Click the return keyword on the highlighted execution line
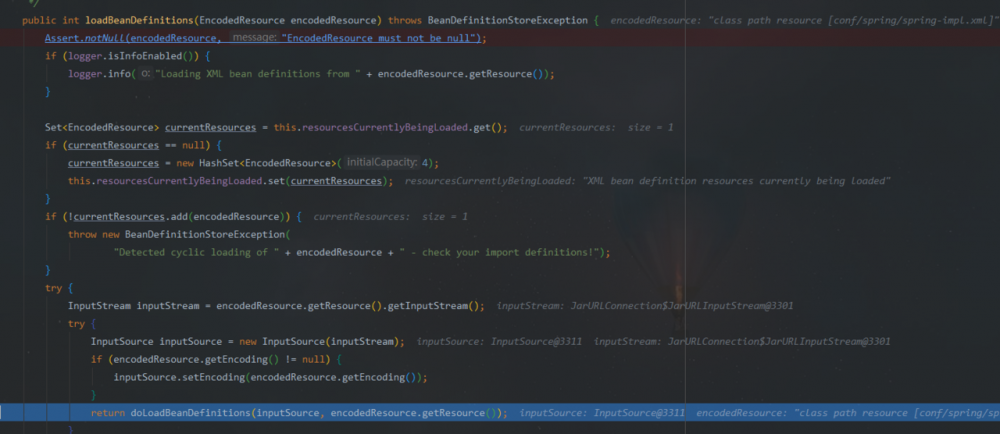The height and width of the screenshot is (434, 1000). (108, 413)
